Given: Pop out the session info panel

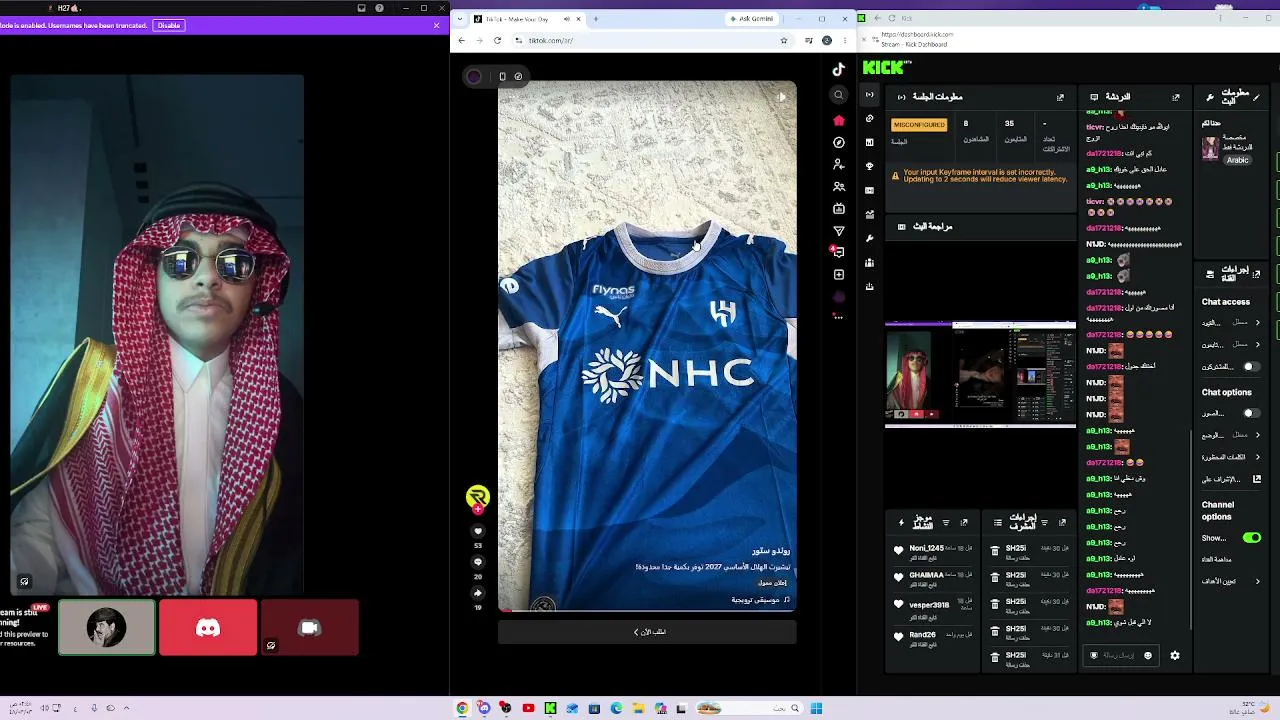Looking at the screenshot, I should tap(1060, 97).
